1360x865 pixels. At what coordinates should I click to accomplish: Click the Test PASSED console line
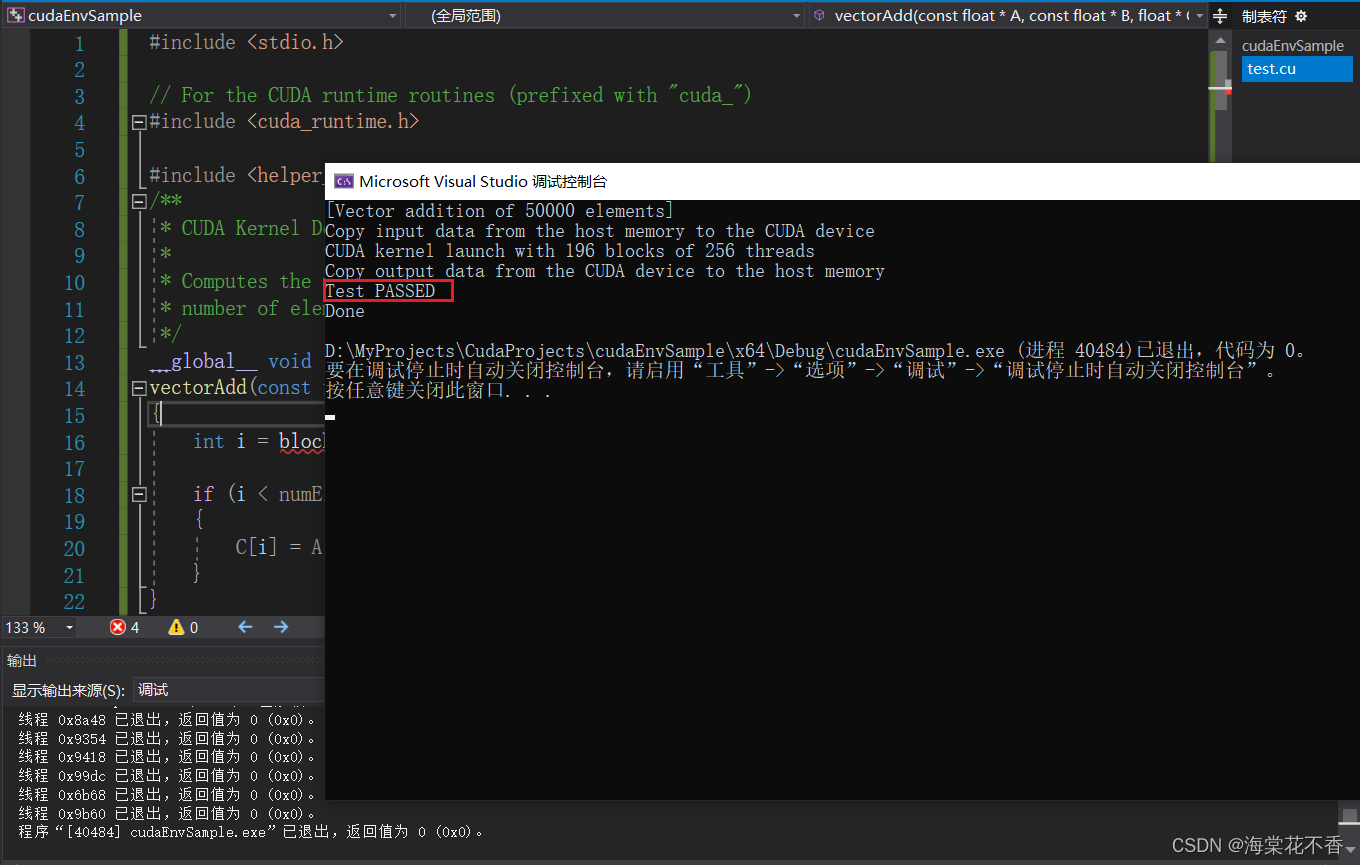coord(380,291)
